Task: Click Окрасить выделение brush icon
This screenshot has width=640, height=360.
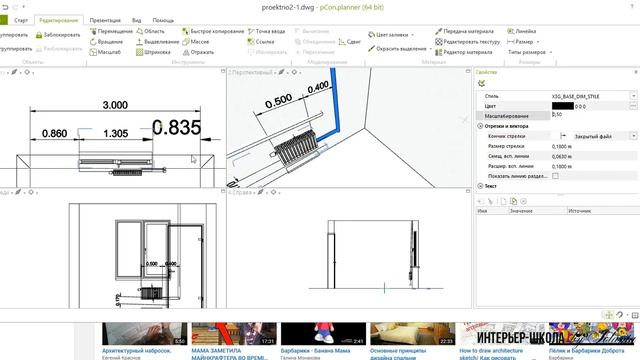Action: 371,49
